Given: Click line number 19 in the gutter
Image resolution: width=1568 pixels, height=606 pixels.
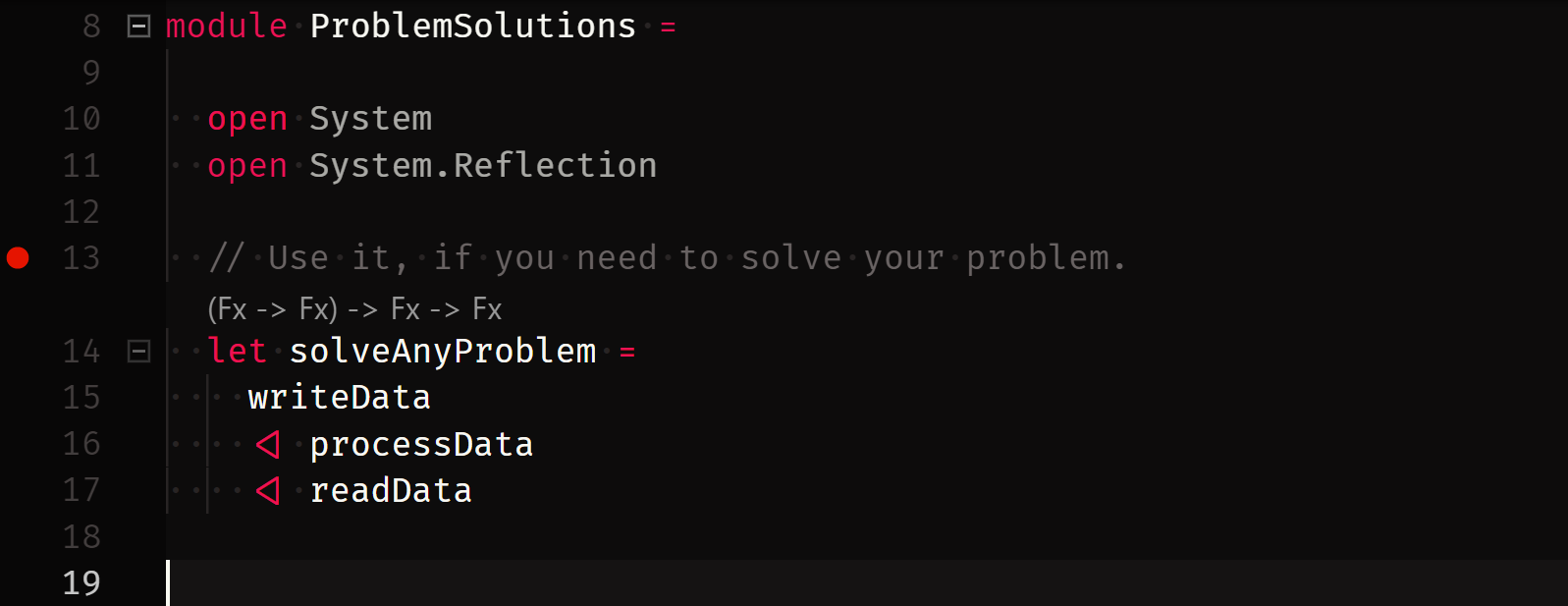Looking at the screenshot, I should coord(81,583).
